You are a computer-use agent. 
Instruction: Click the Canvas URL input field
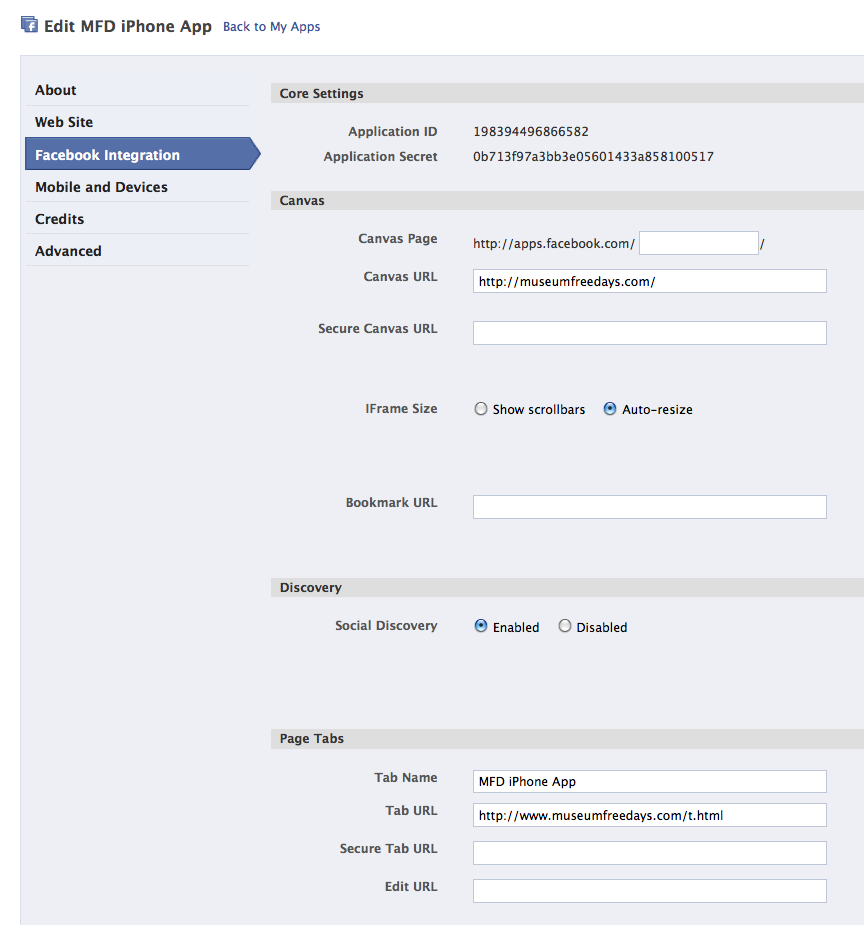point(649,281)
